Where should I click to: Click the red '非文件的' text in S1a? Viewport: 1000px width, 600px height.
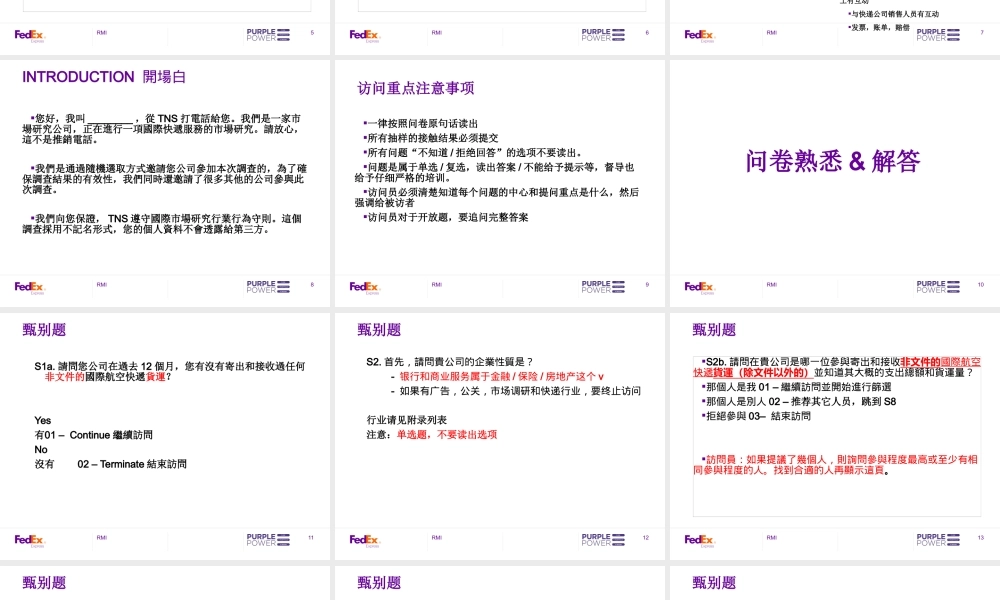click(64, 377)
